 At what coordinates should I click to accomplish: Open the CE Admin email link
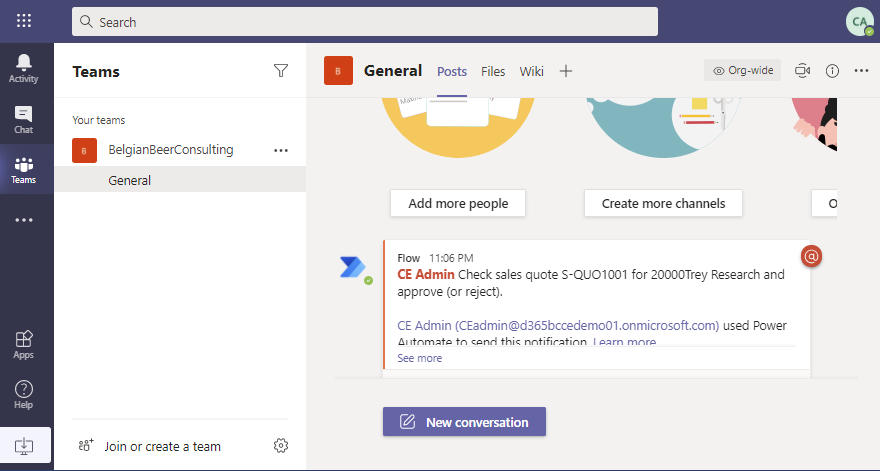pyautogui.click(x=558, y=326)
